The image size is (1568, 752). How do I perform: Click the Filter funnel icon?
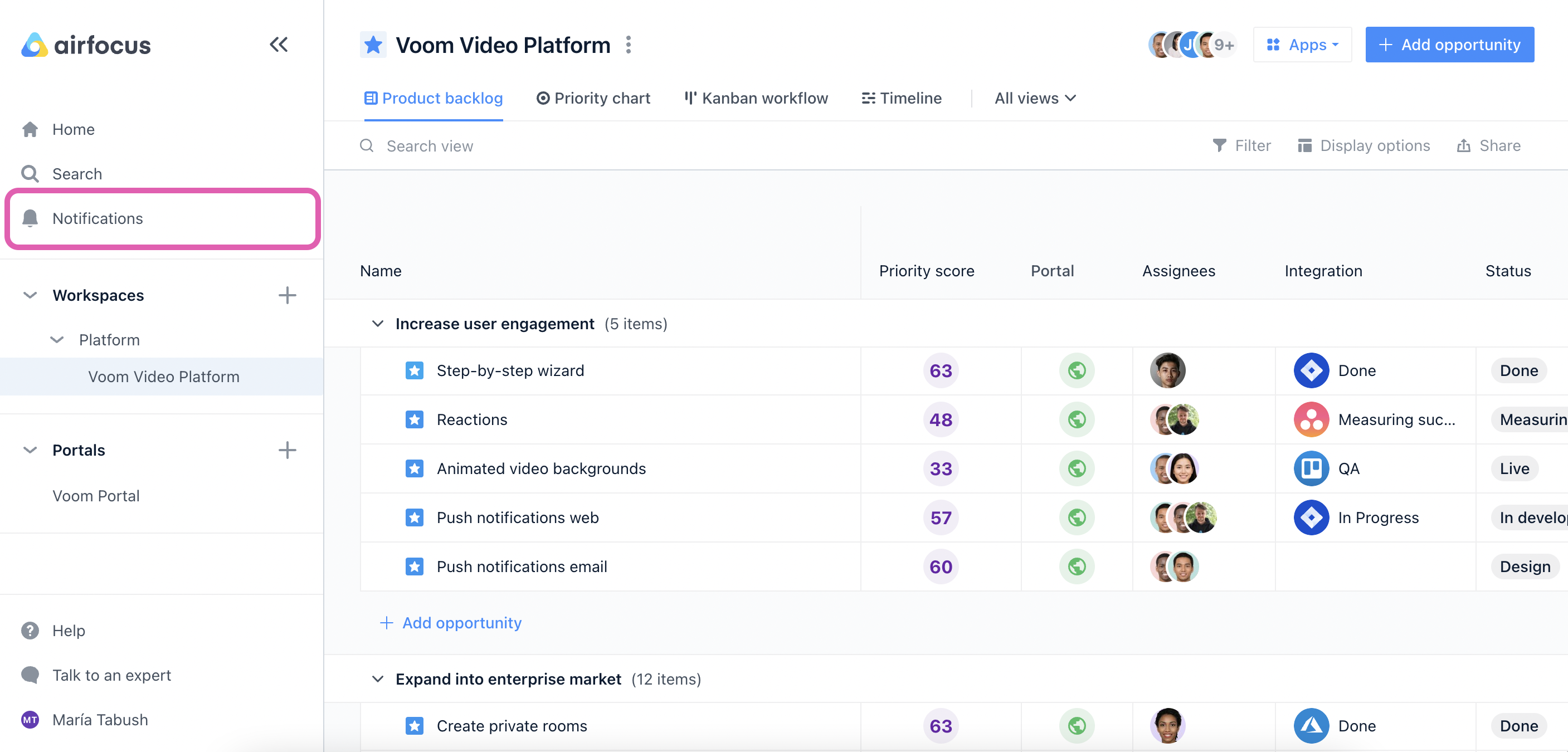tap(1219, 145)
